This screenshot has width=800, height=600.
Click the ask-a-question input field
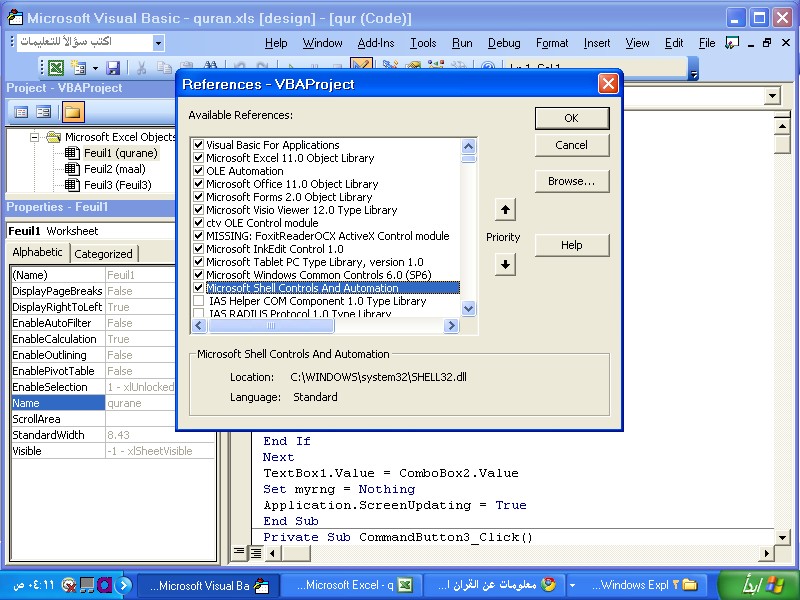(84, 42)
